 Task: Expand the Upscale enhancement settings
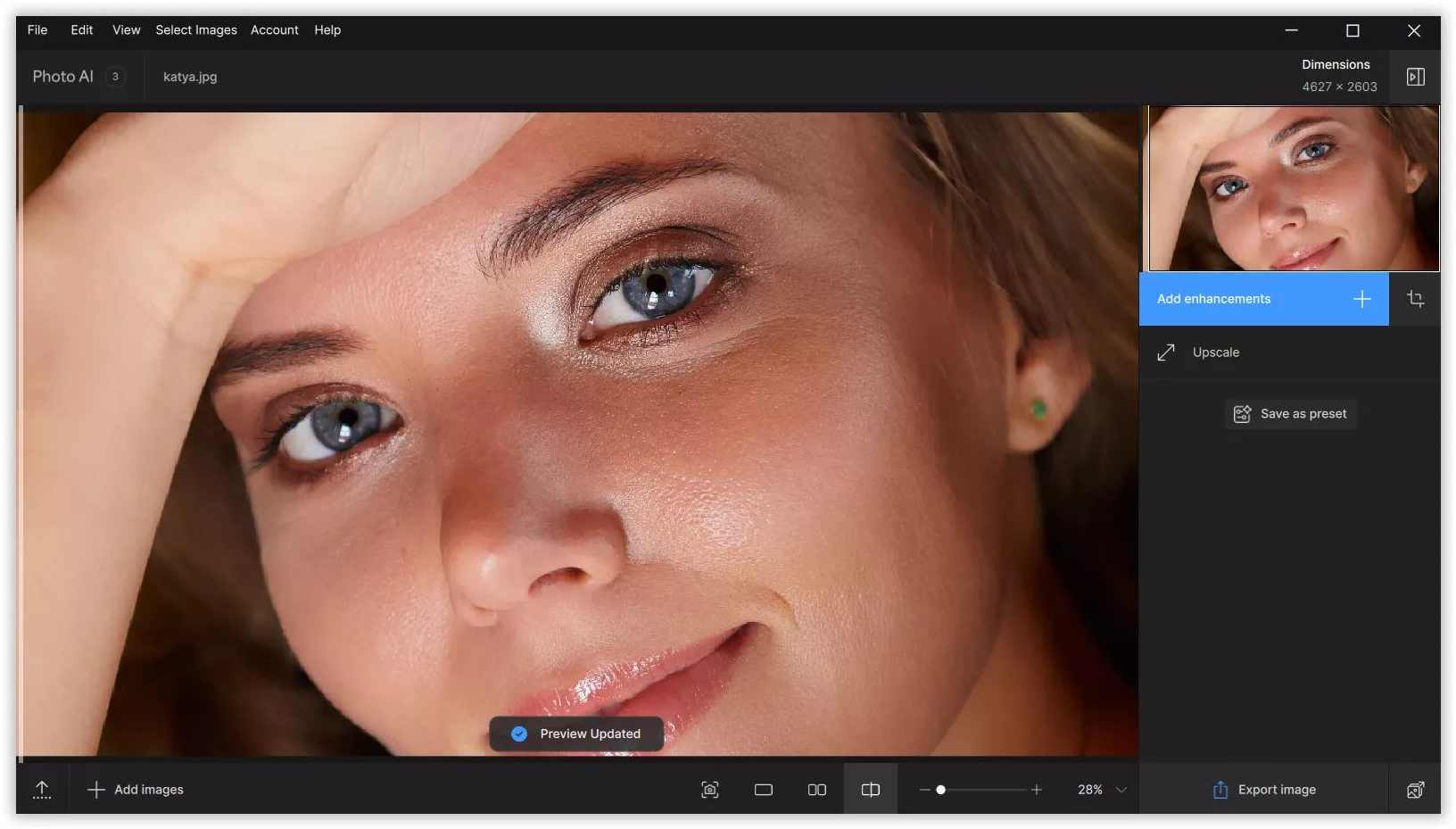(x=1216, y=352)
